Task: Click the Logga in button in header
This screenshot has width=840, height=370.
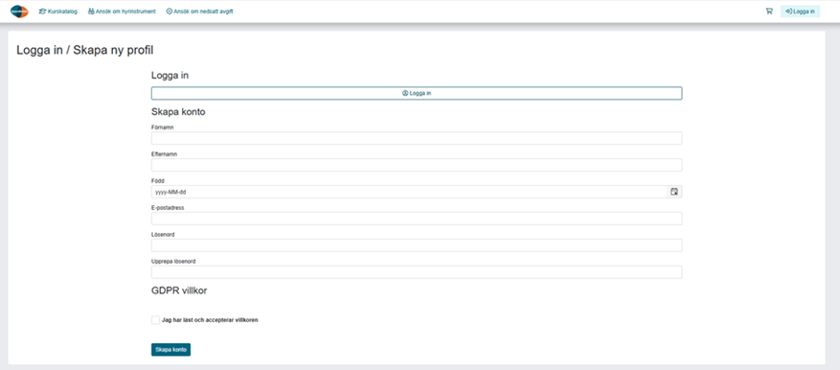Action: click(x=800, y=11)
